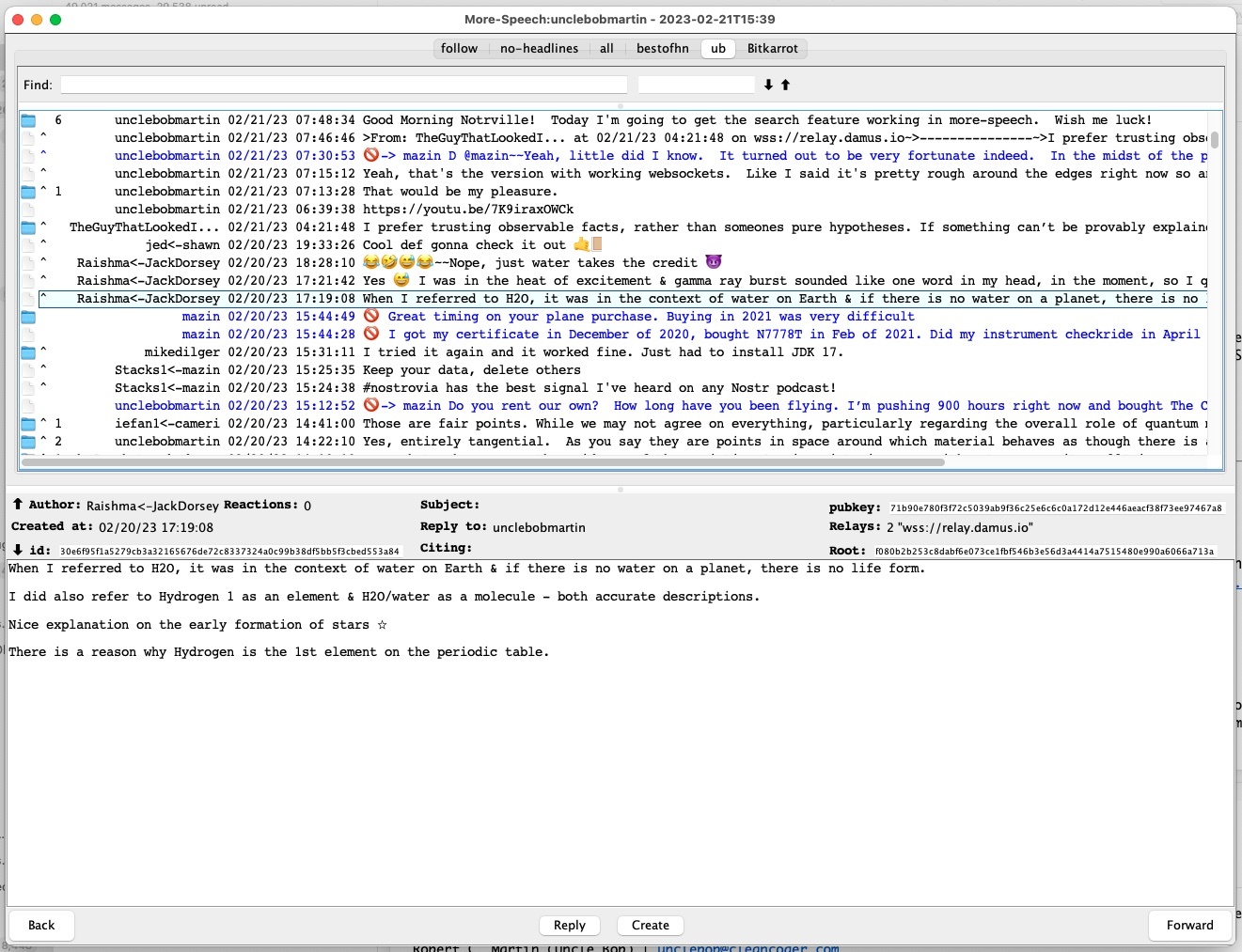The width and height of the screenshot is (1242, 952).
Task: Click the Root value f080b2b253c8dabf...
Action: coord(1044,552)
